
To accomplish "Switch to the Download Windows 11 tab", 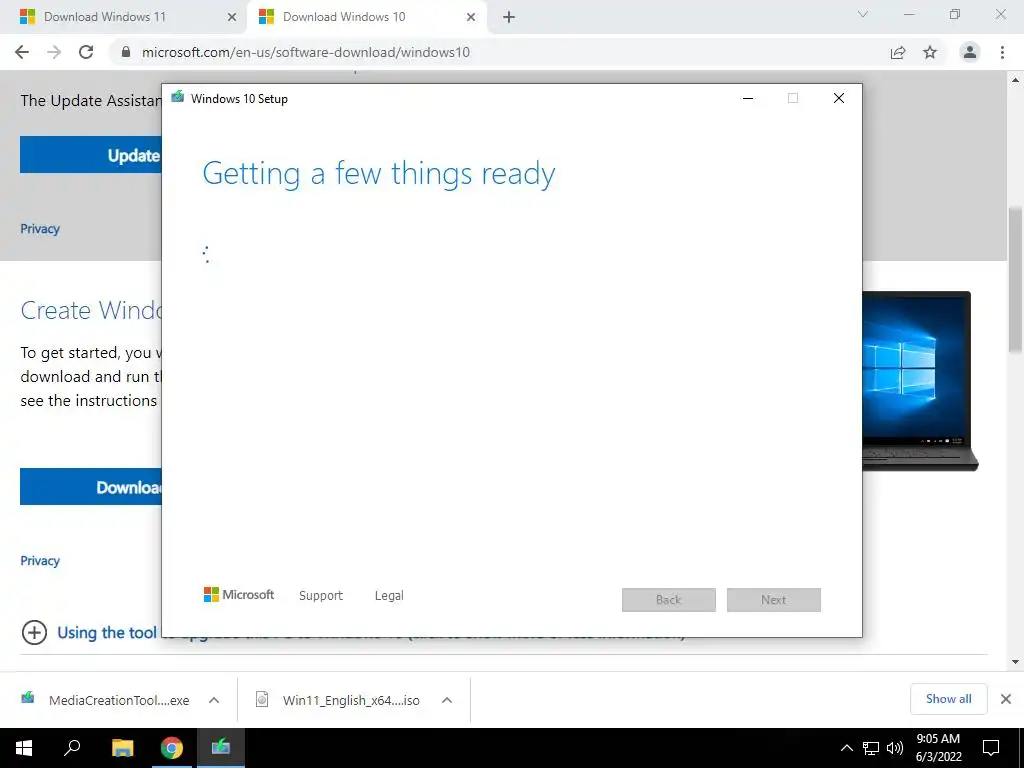I will (x=124, y=17).
